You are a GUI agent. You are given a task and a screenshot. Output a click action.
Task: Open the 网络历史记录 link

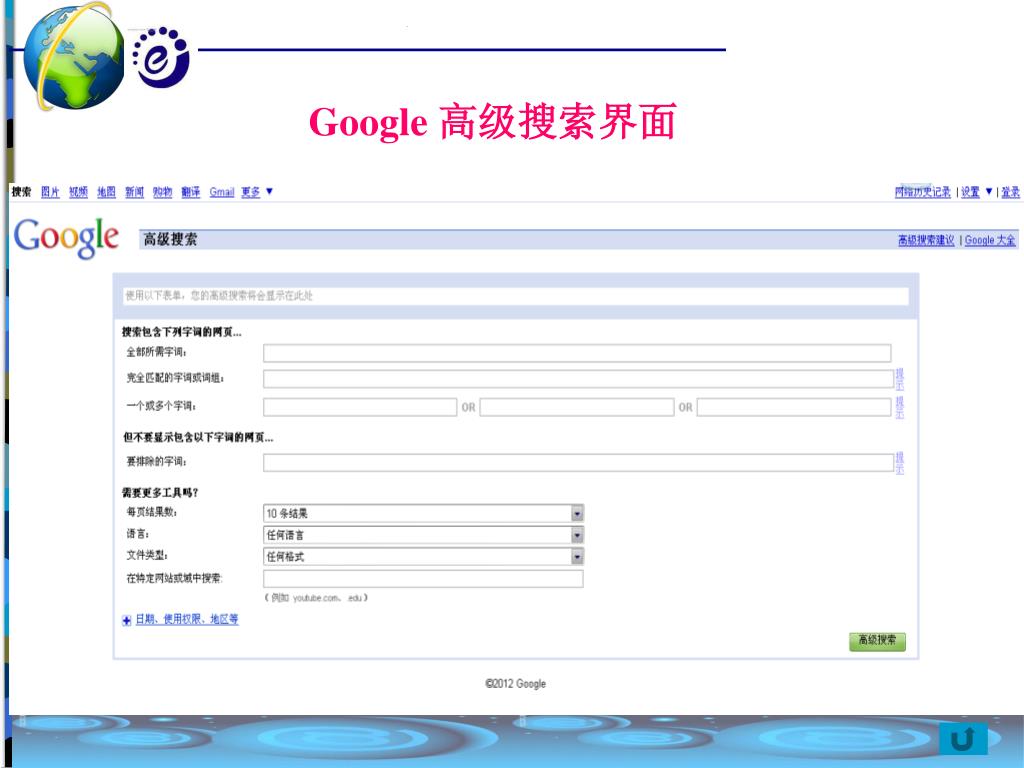922,191
